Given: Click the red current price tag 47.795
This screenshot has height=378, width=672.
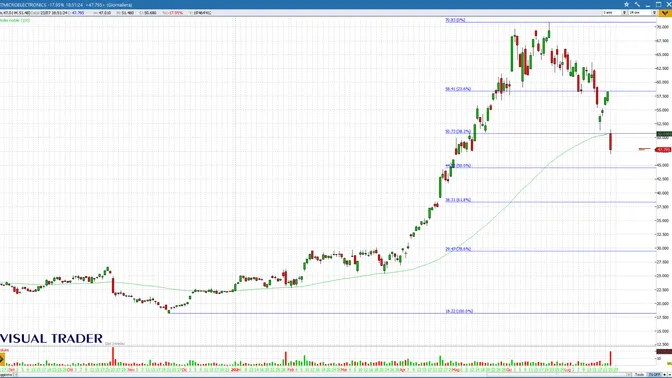Looking at the screenshot, I should point(663,150).
